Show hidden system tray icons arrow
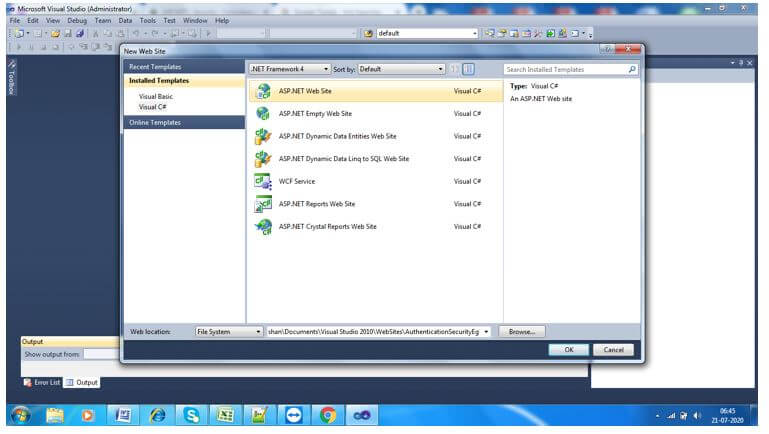Image resolution: width=769 pixels, height=434 pixels. pyautogui.click(x=657, y=416)
